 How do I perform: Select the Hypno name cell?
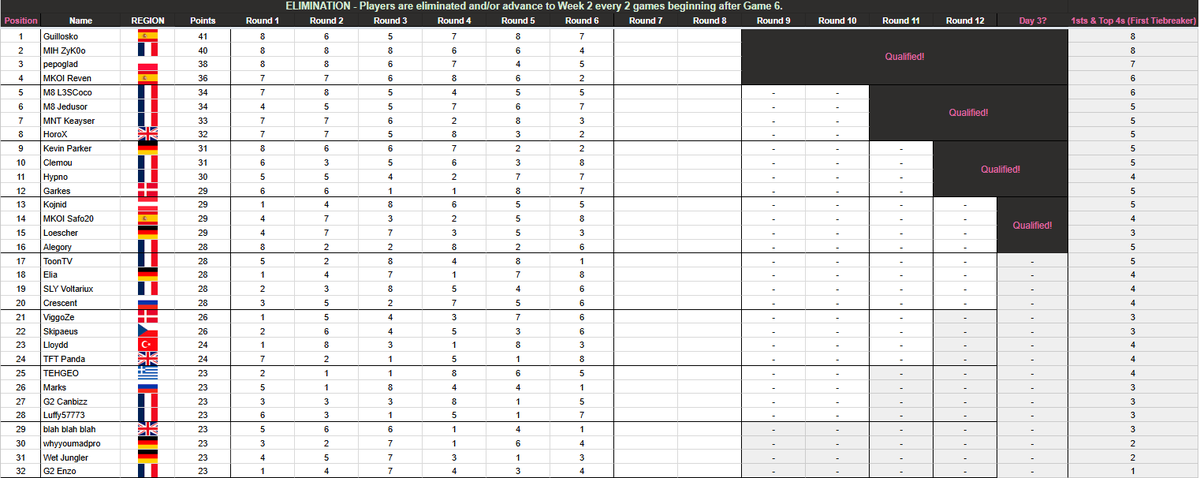click(81, 176)
